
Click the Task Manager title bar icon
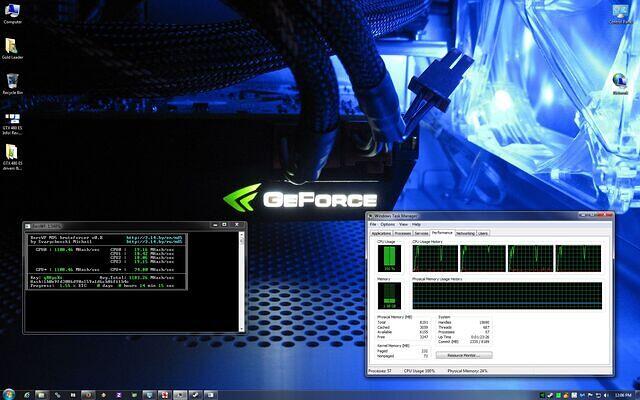[371, 216]
